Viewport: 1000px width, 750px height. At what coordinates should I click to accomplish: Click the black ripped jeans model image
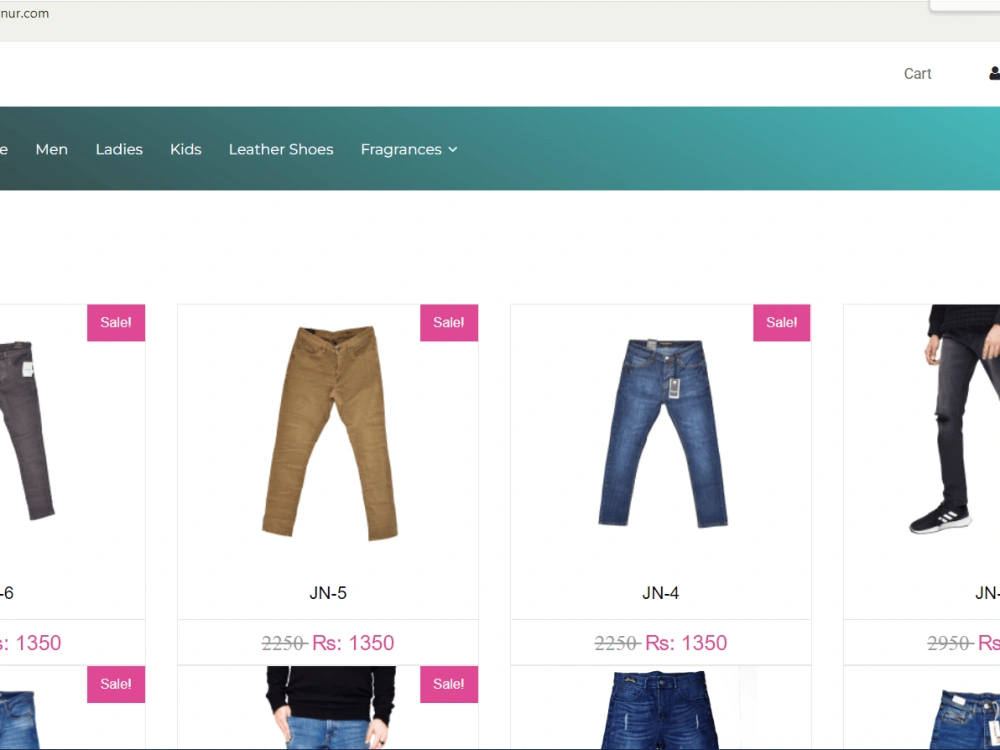click(x=955, y=419)
